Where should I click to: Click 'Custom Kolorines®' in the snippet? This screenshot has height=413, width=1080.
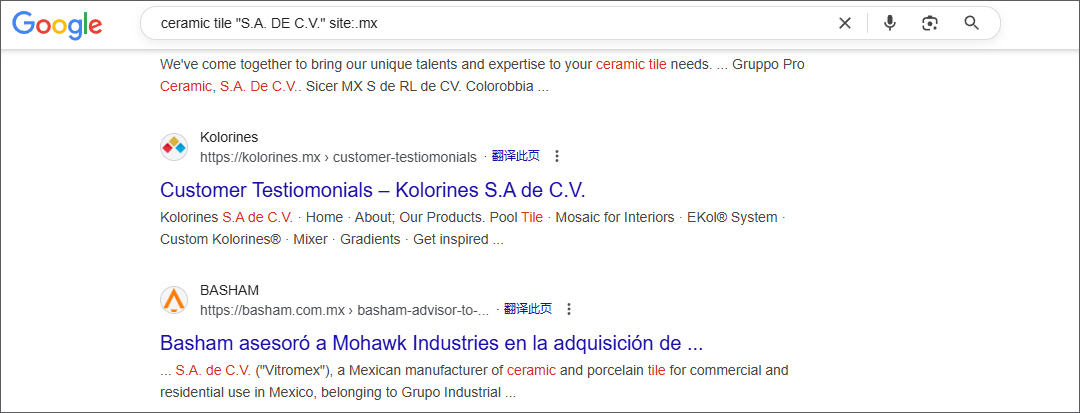pyautogui.click(x=220, y=240)
